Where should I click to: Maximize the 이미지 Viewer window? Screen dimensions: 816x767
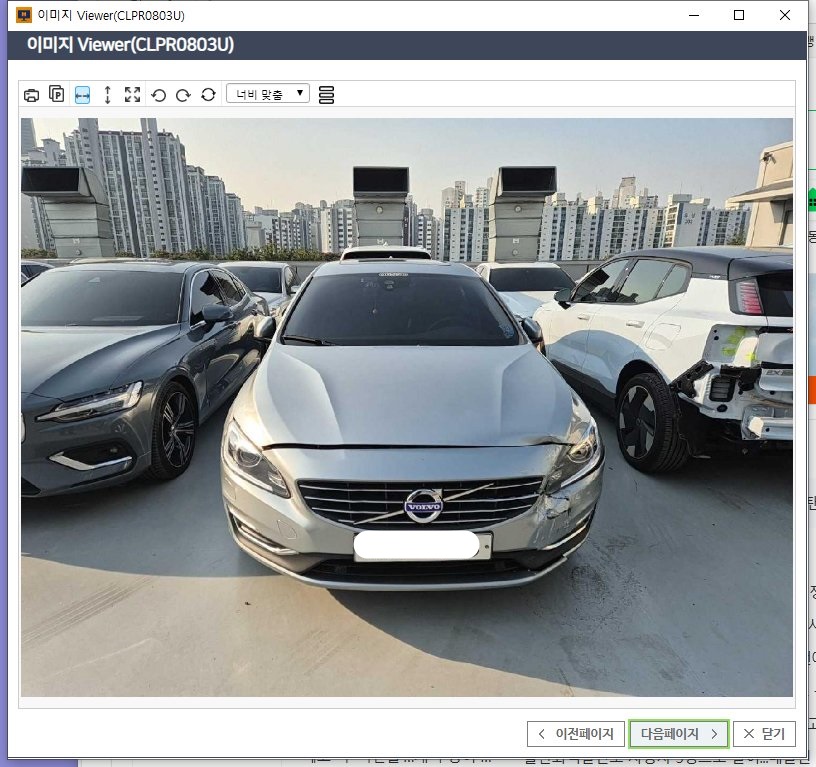pyautogui.click(x=739, y=15)
